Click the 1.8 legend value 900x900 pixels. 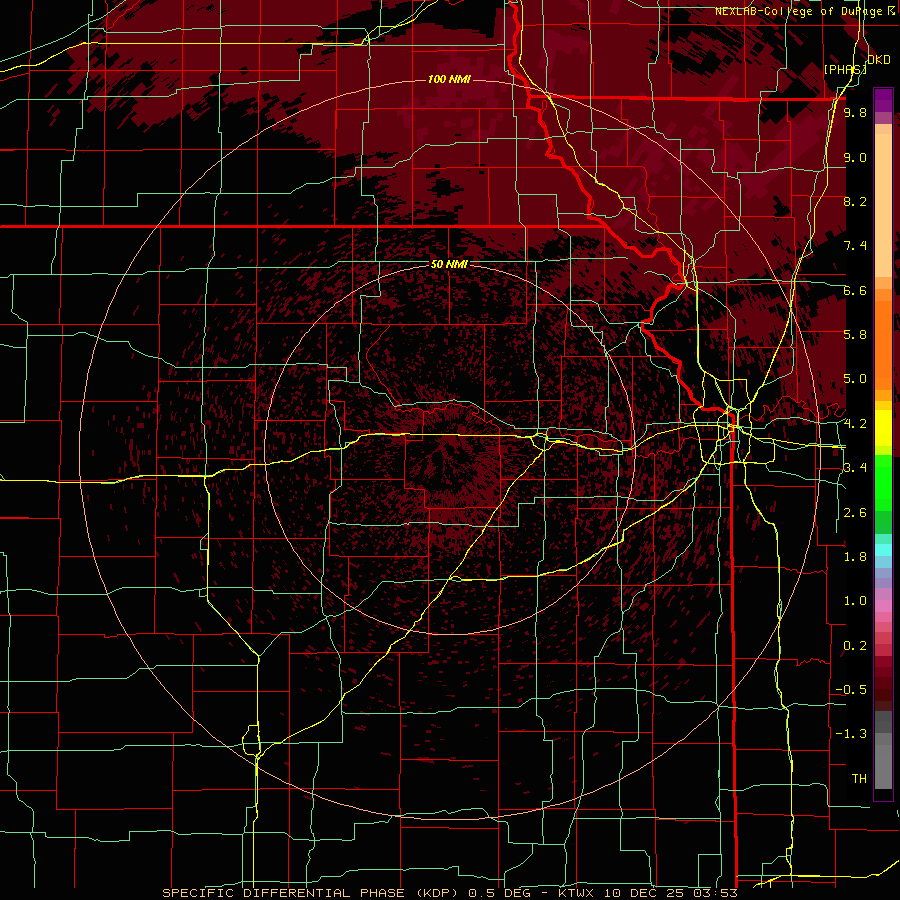(x=855, y=557)
